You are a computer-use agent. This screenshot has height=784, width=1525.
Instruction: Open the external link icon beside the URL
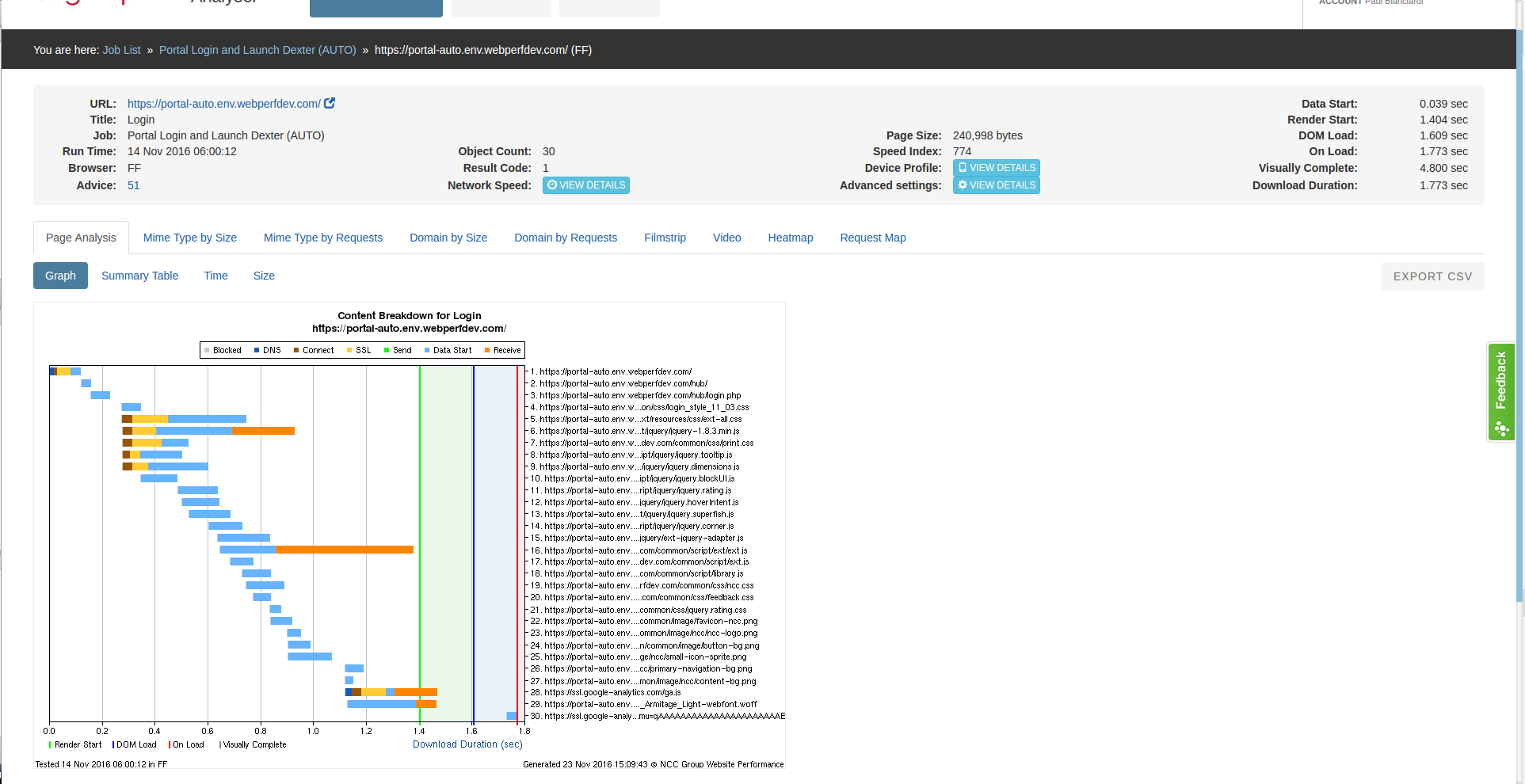[x=330, y=103]
